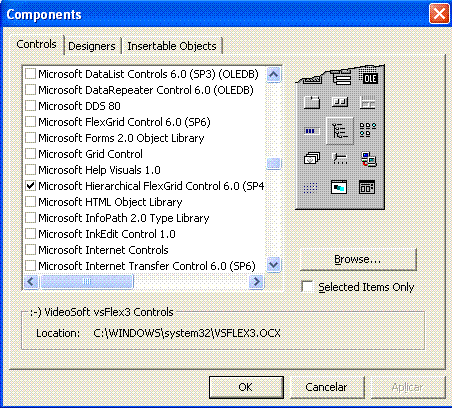Click the option buttons group icon in the toolbox image

tap(368, 130)
